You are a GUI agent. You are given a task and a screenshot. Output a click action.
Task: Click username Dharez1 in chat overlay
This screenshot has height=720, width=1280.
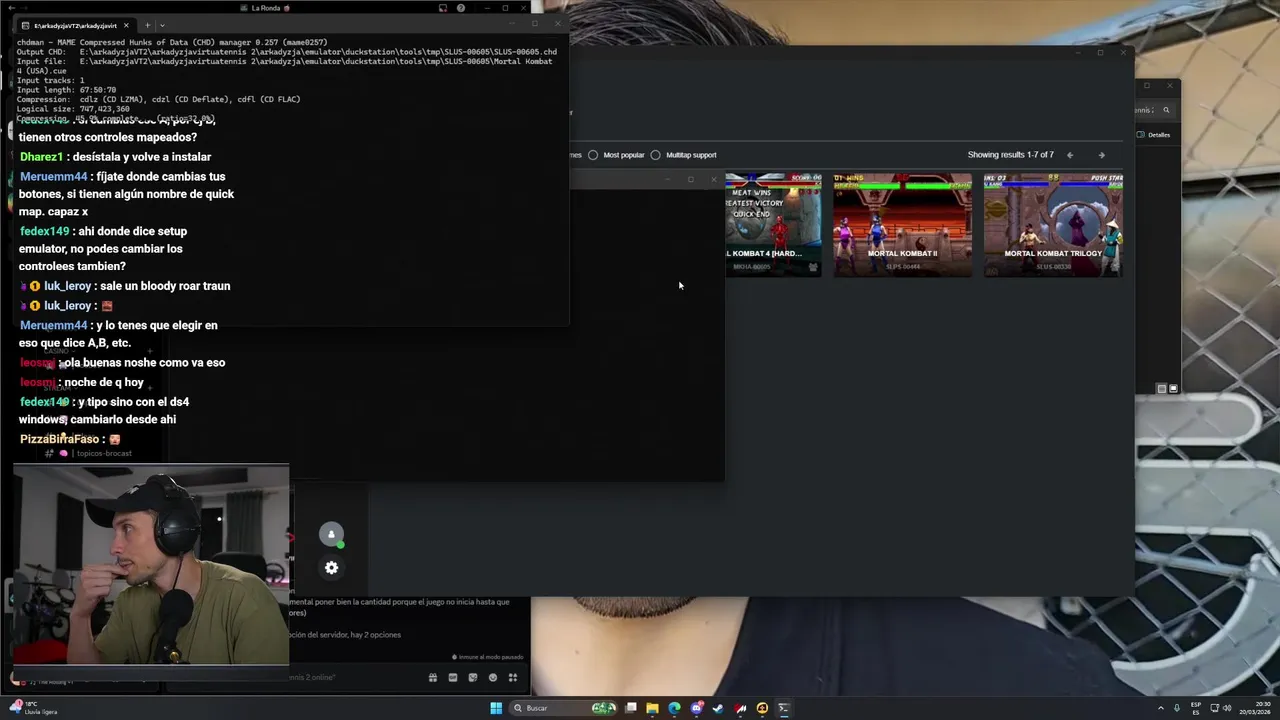pos(41,157)
